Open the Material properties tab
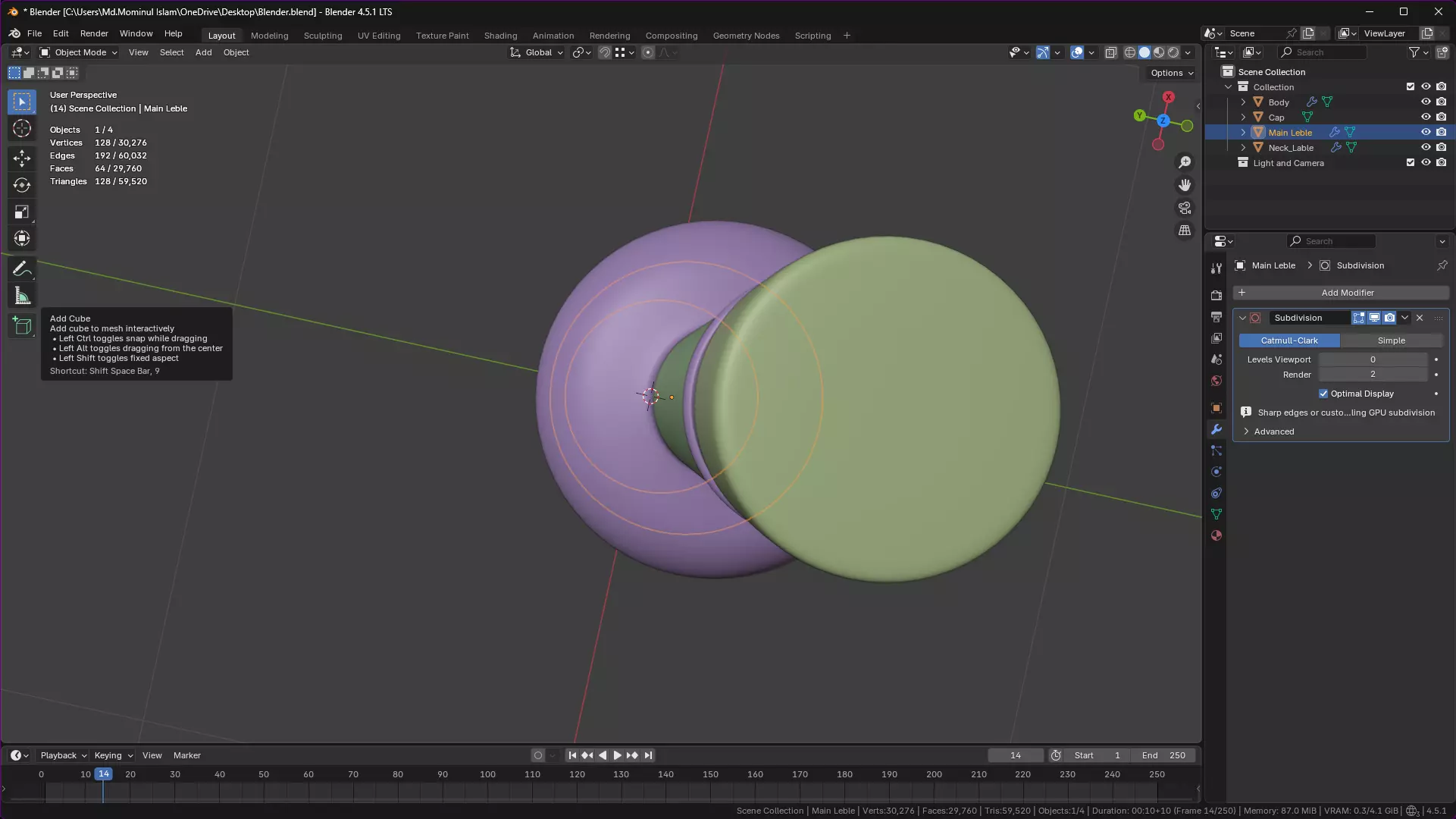The height and width of the screenshot is (819, 1456). click(x=1216, y=535)
